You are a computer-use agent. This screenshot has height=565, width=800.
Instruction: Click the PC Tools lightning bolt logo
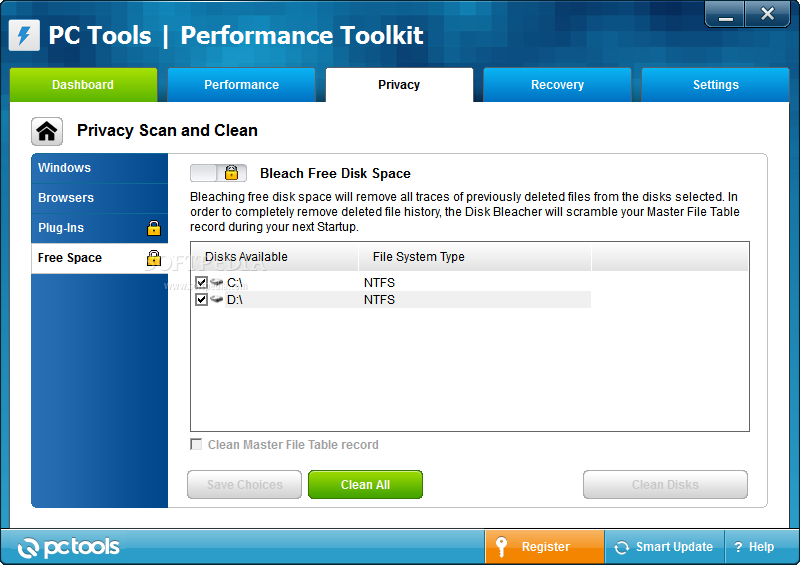(24, 35)
